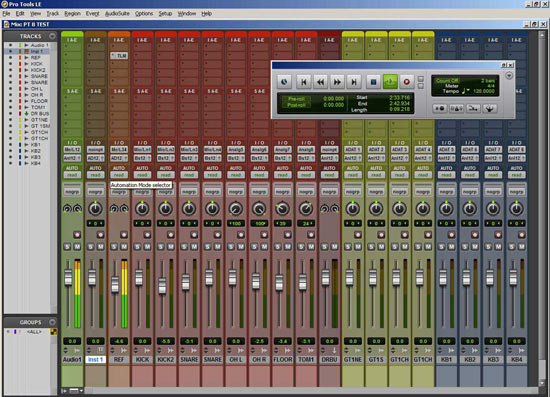Click the Pre-roll button in the transport
Image resolution: width=550 pixels, height=397 pixels.
(x=296, y=99)
